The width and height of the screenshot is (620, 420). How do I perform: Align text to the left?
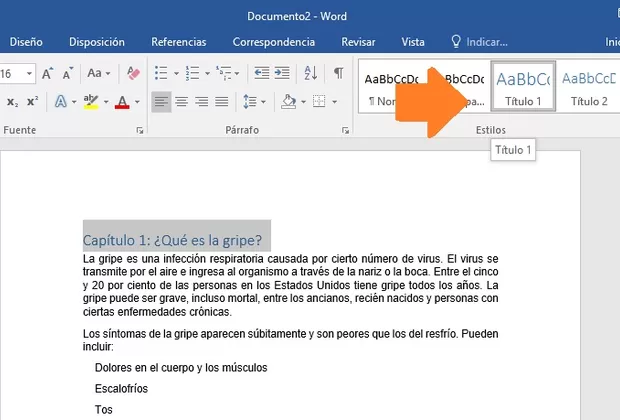(x=161, y=102)
